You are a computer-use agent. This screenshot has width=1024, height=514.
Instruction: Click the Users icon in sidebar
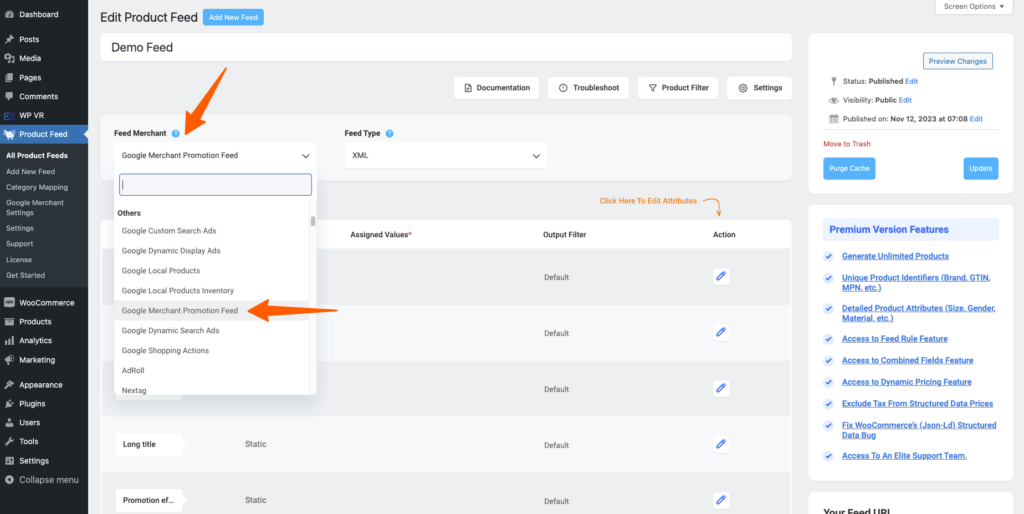(9, 423)
